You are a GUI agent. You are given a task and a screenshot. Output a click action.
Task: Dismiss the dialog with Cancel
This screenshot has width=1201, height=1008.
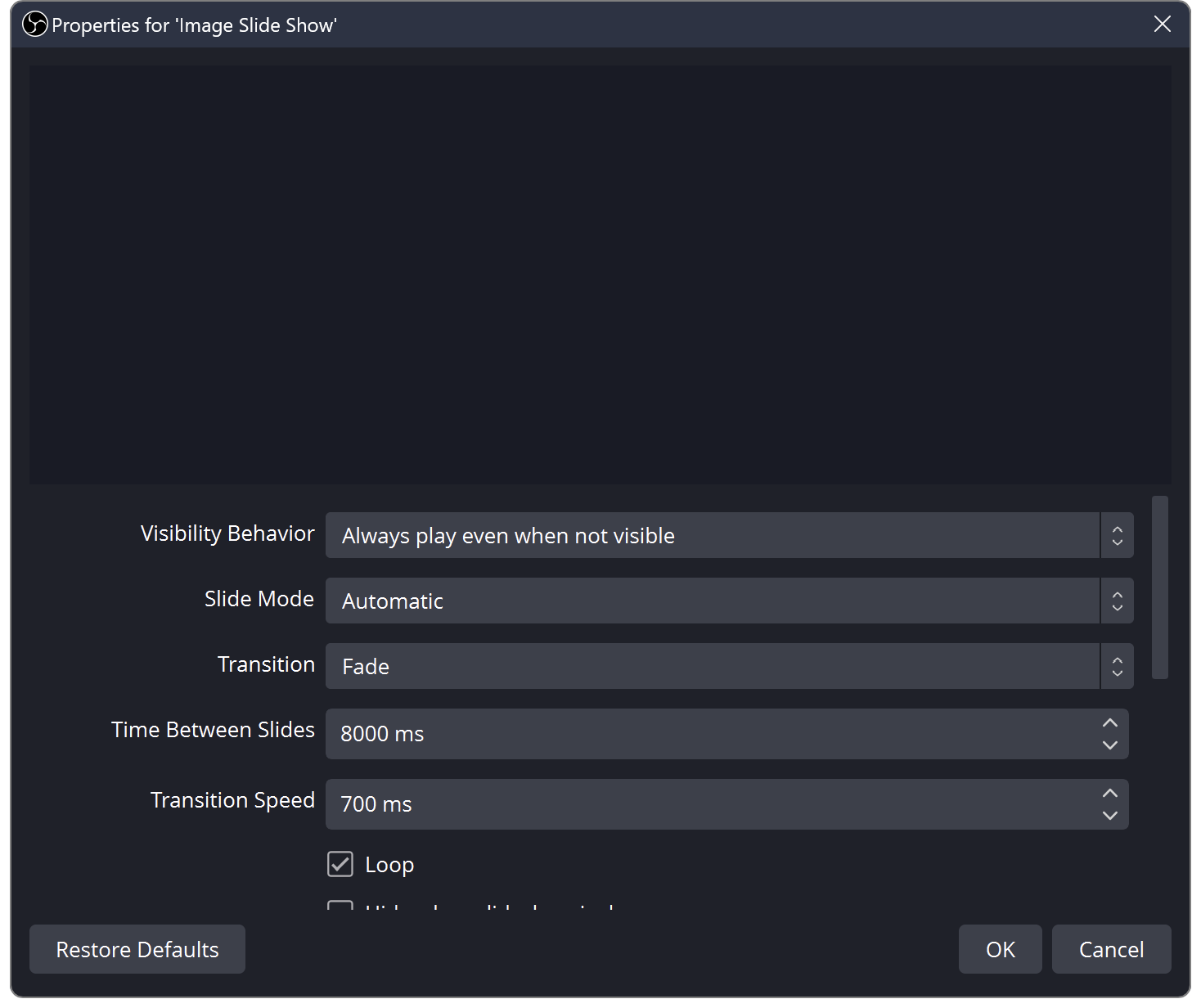1111,949
